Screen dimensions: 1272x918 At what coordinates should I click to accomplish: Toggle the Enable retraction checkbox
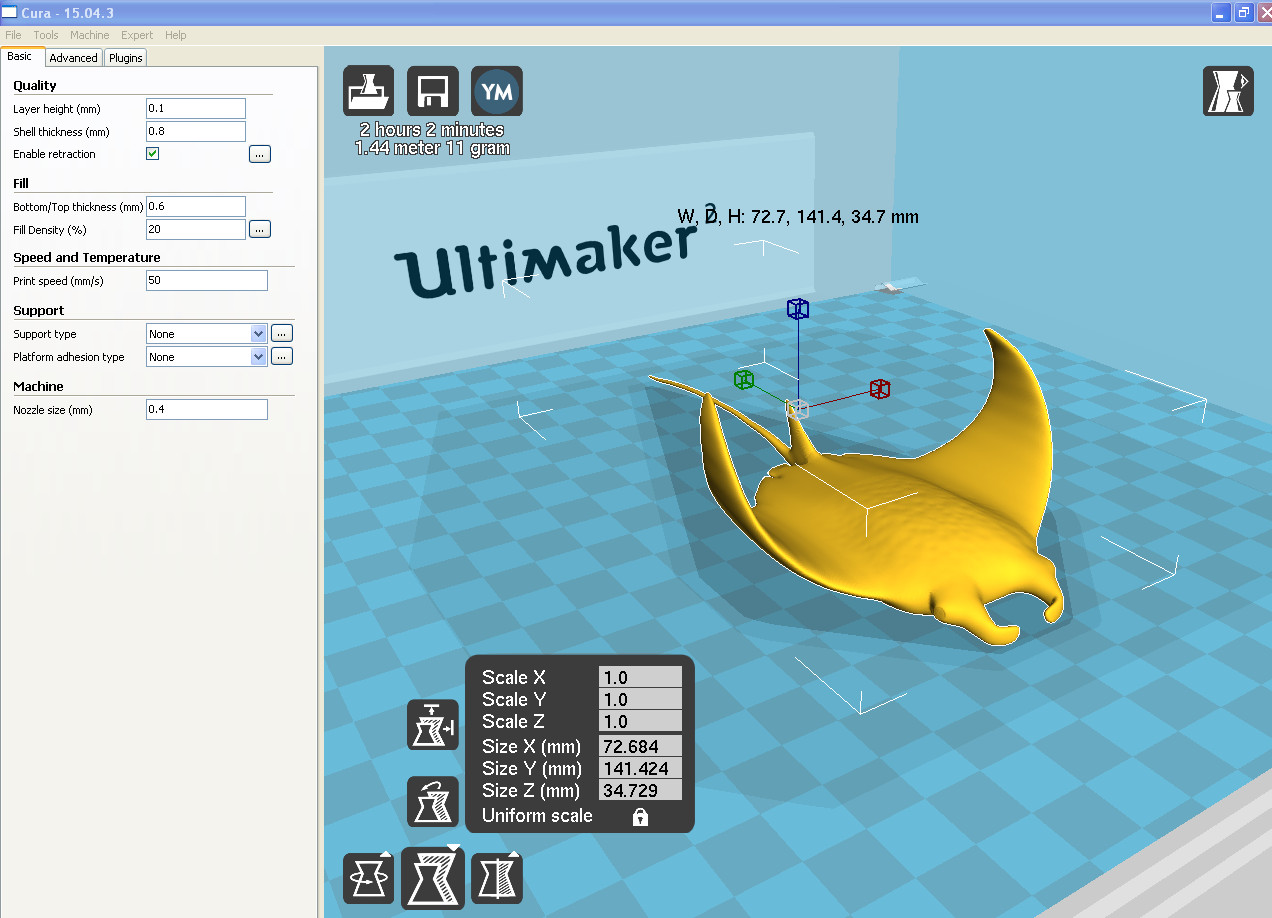tap(153, 154)
